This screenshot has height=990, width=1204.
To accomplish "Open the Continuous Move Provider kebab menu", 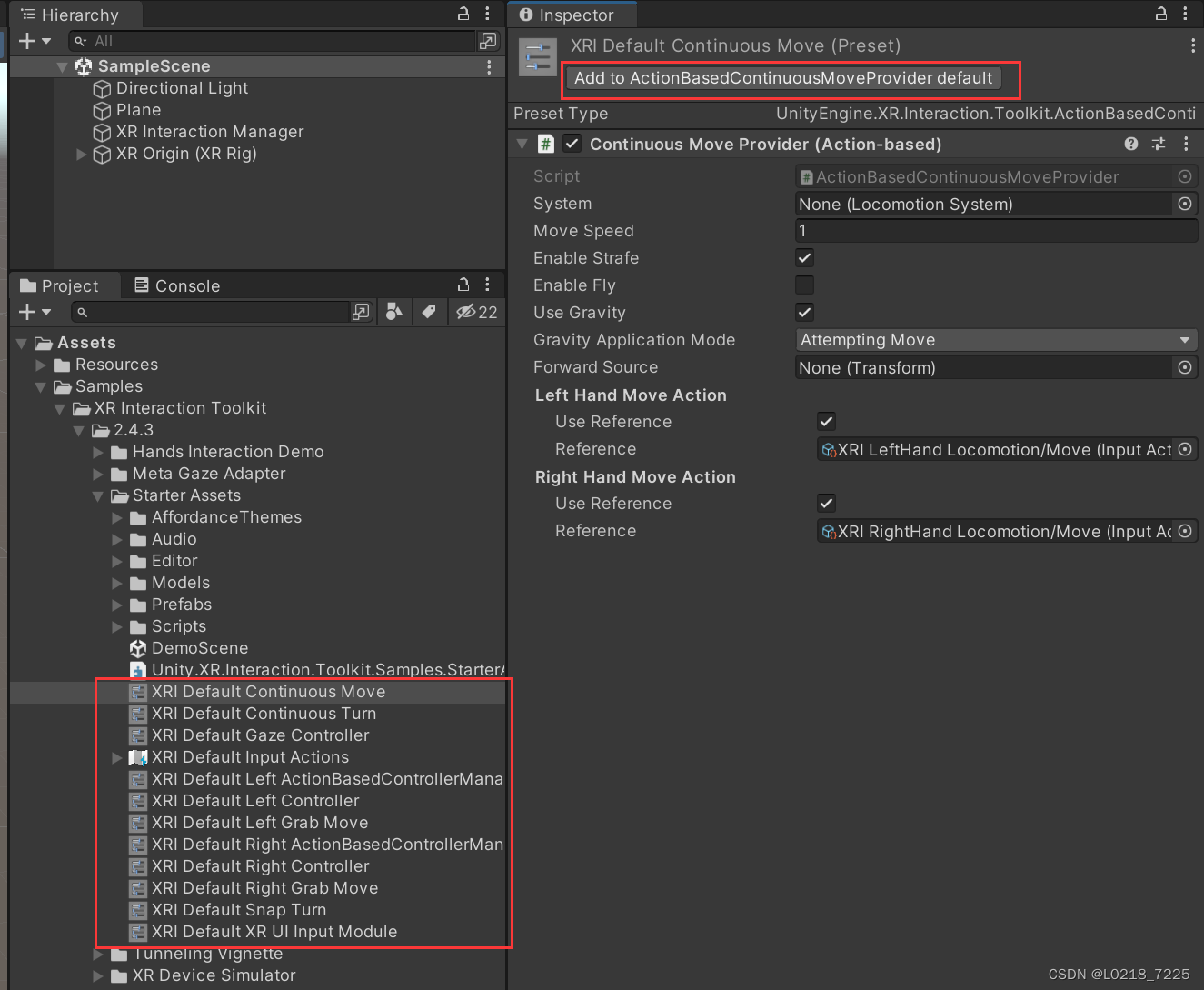I will click(1186, 144).
